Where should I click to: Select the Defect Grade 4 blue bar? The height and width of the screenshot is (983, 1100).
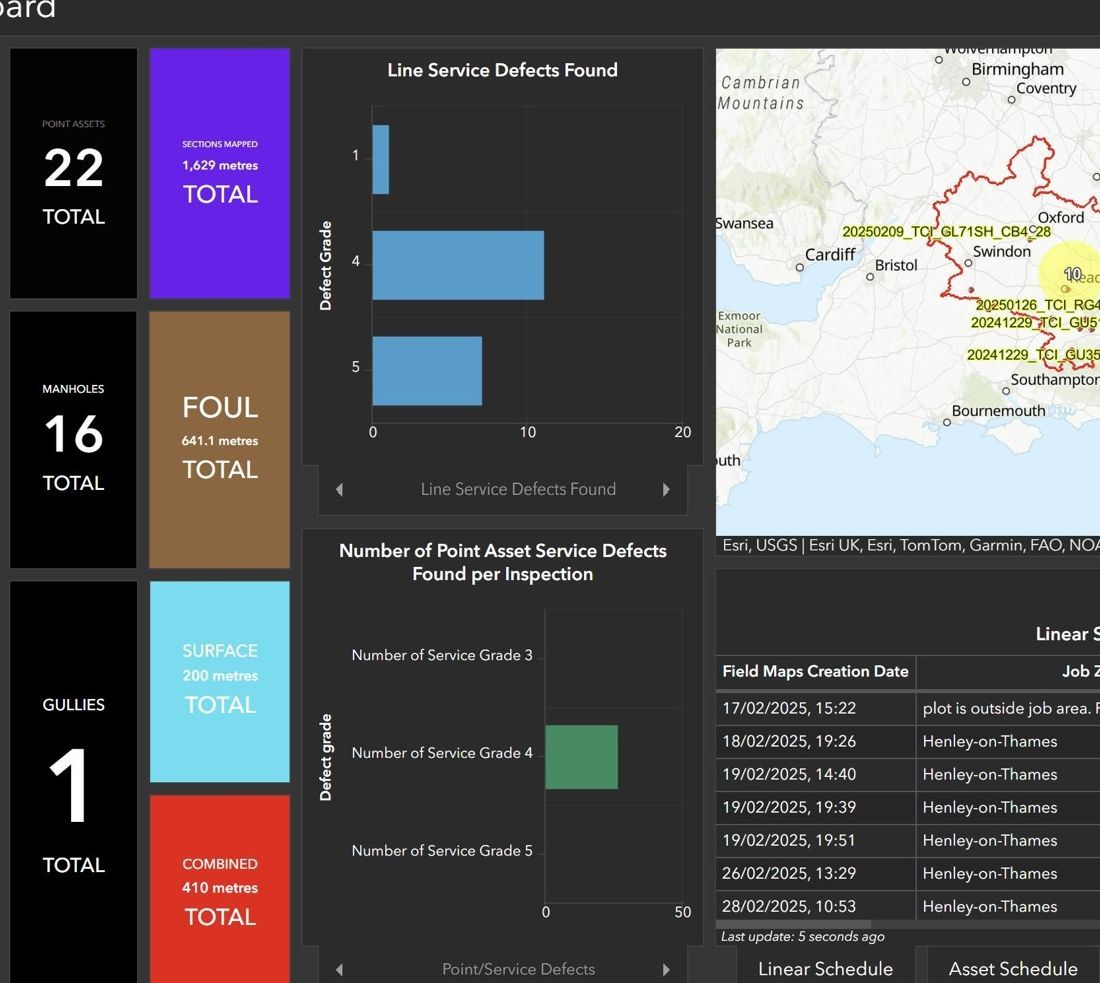click(458, 265)
